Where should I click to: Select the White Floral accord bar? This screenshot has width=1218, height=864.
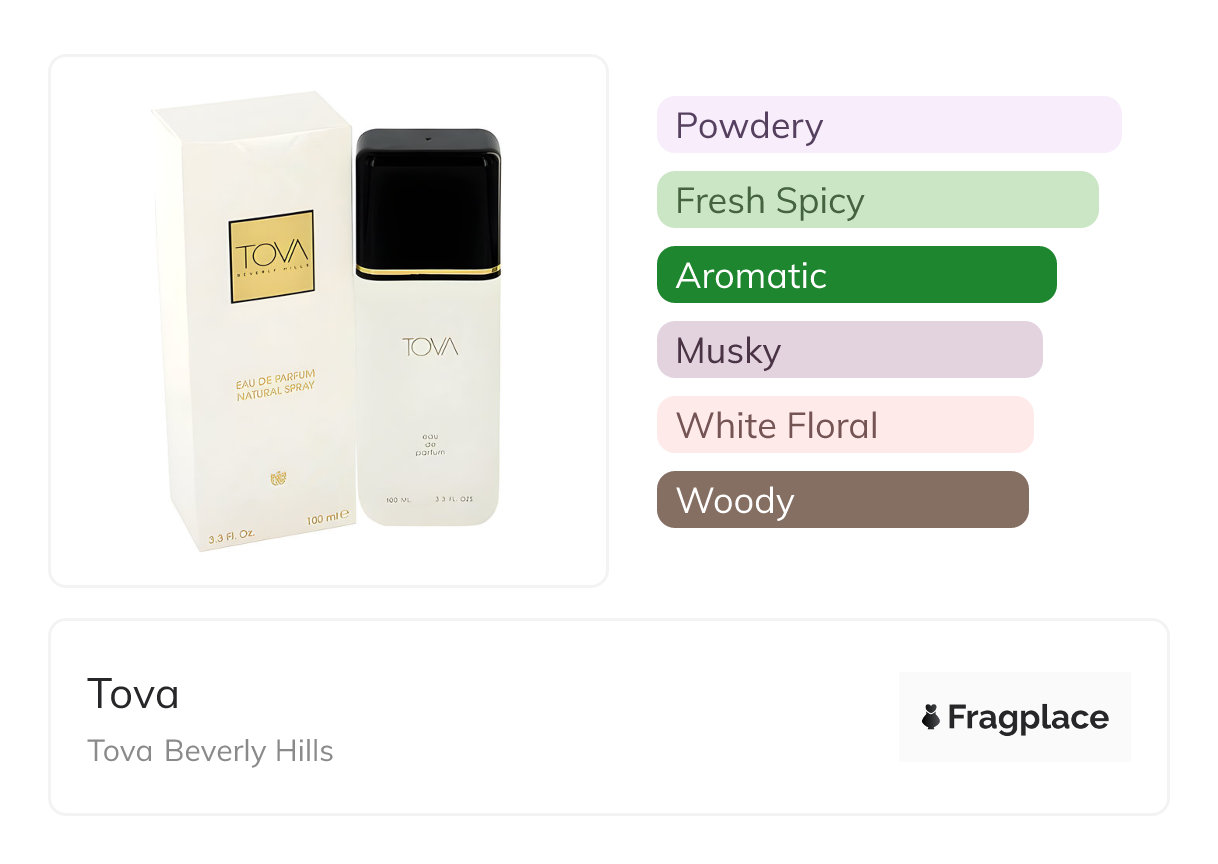click(844, 425)
